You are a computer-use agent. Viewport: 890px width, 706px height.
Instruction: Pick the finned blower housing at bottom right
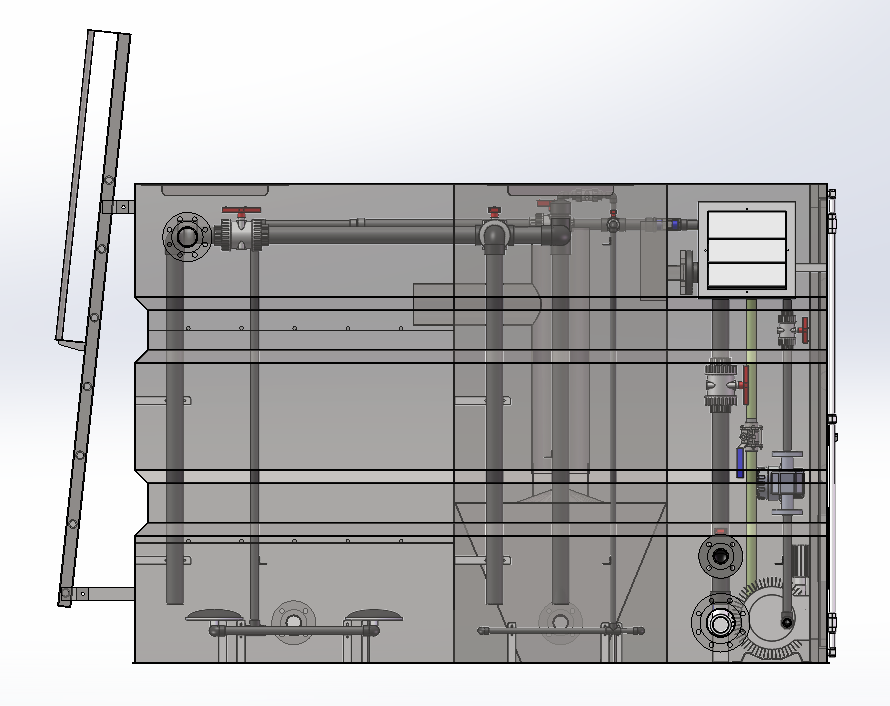point(772,619)
